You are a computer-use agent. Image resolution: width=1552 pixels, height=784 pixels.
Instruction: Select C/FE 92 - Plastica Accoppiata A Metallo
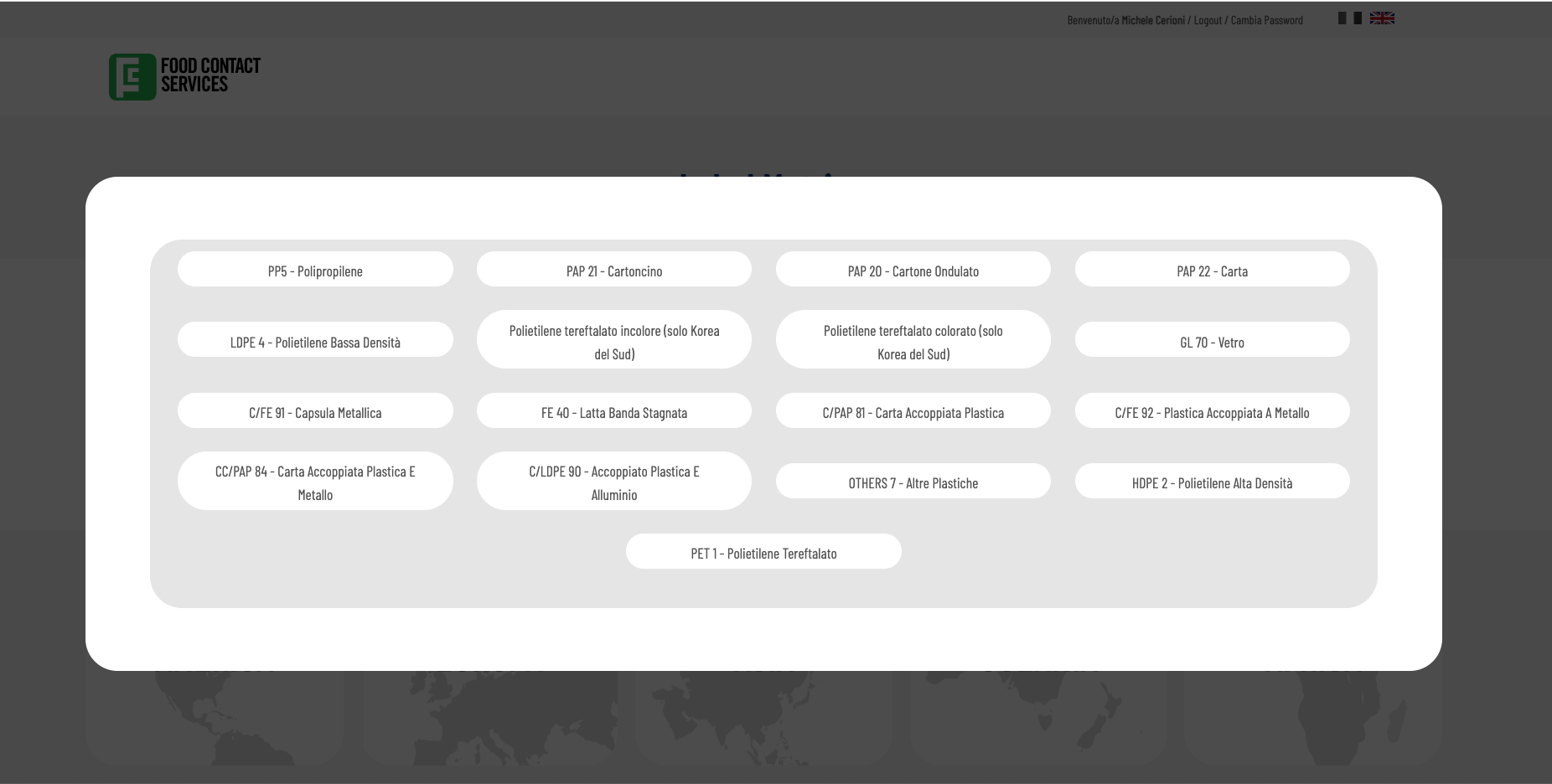pos(1212,411)
